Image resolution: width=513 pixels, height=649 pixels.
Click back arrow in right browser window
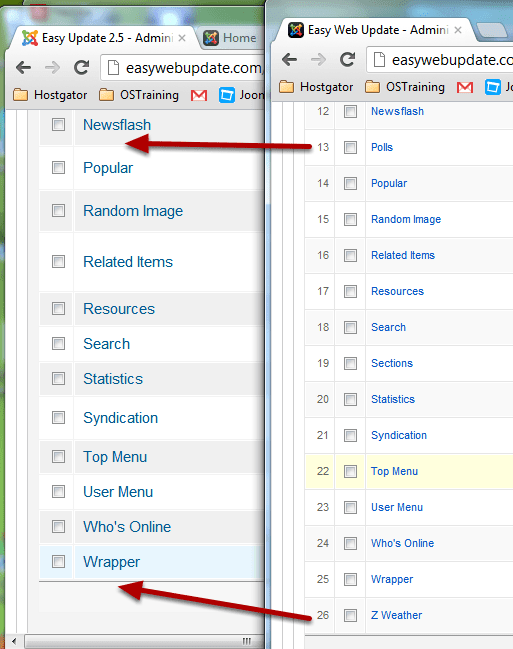pyautogui.click(x=289, y=60)
